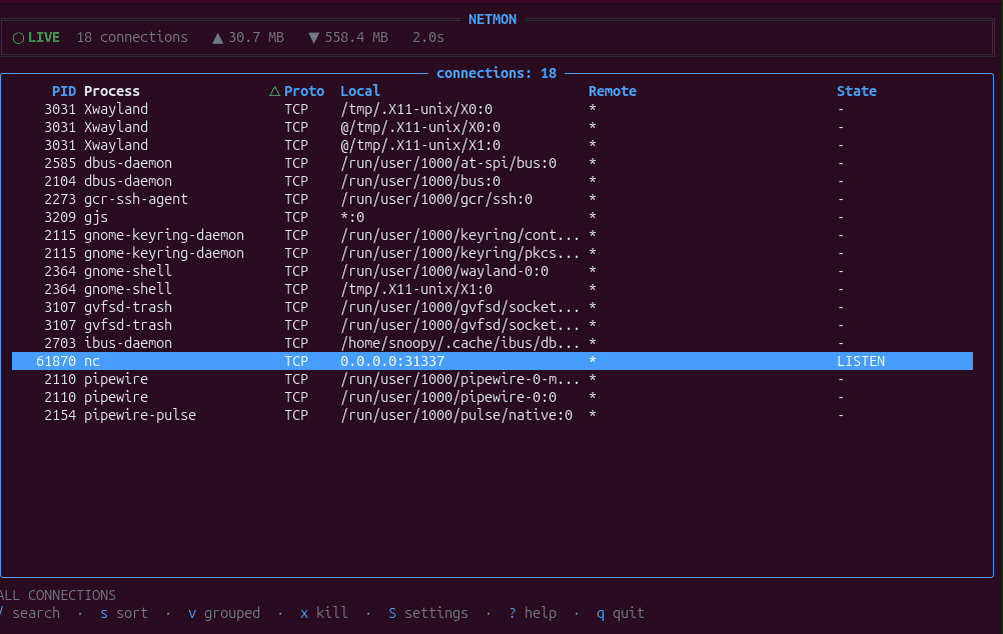Click local address /home/snoopy/.cache/ibus/db...
Image resolution: width=1003 pixels, height=634 pixels.
coord(460,343)
